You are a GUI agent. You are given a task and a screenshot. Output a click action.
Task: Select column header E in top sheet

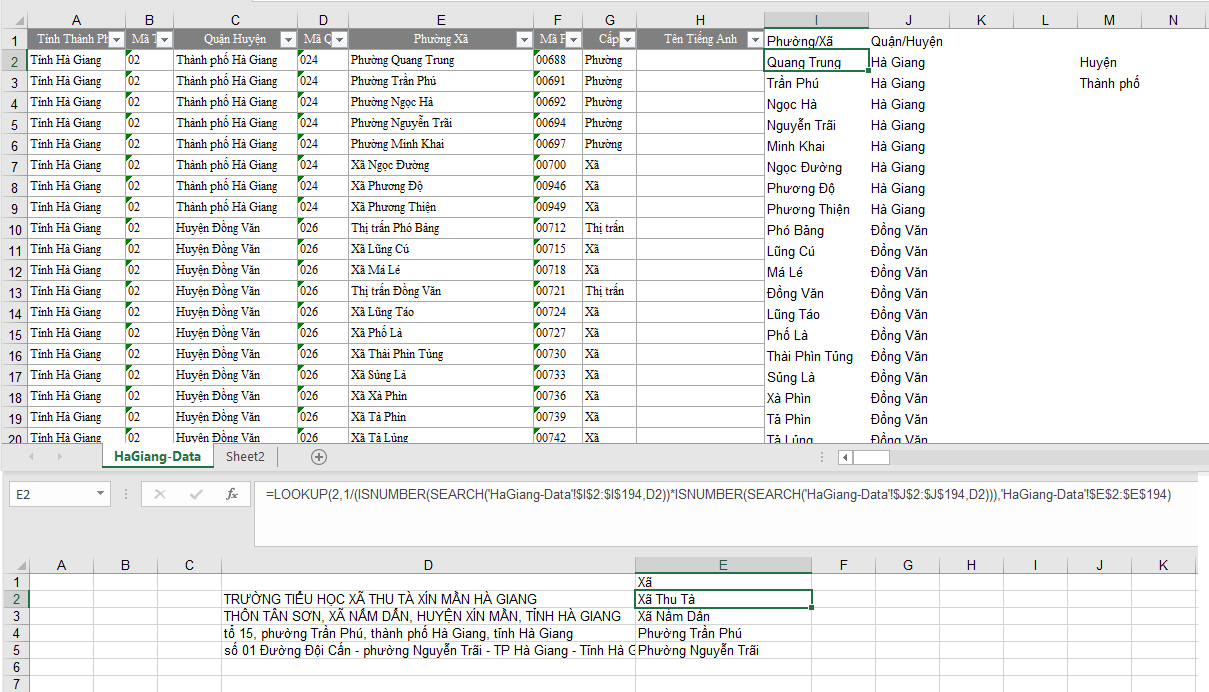tap(440, 20)
